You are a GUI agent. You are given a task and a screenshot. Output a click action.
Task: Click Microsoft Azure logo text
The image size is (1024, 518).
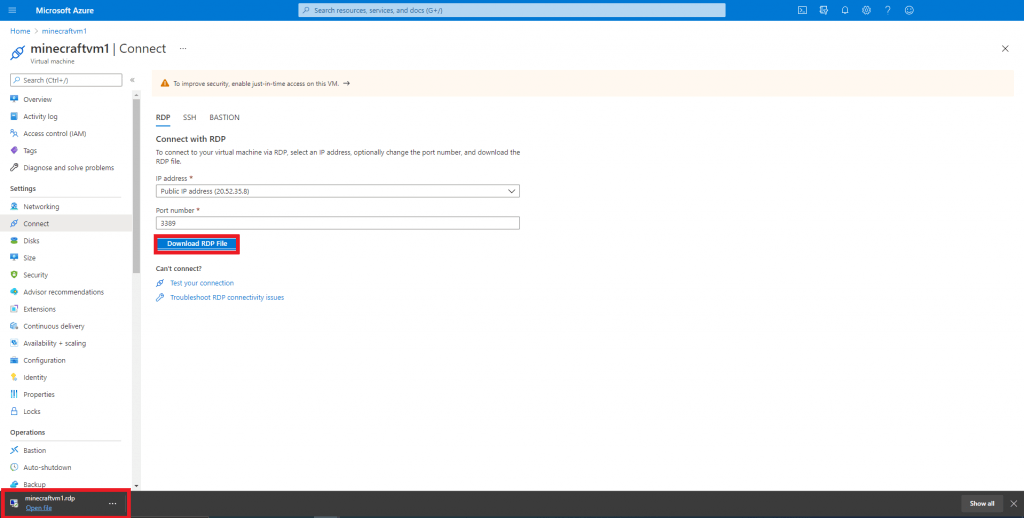(x=65, y=10)
